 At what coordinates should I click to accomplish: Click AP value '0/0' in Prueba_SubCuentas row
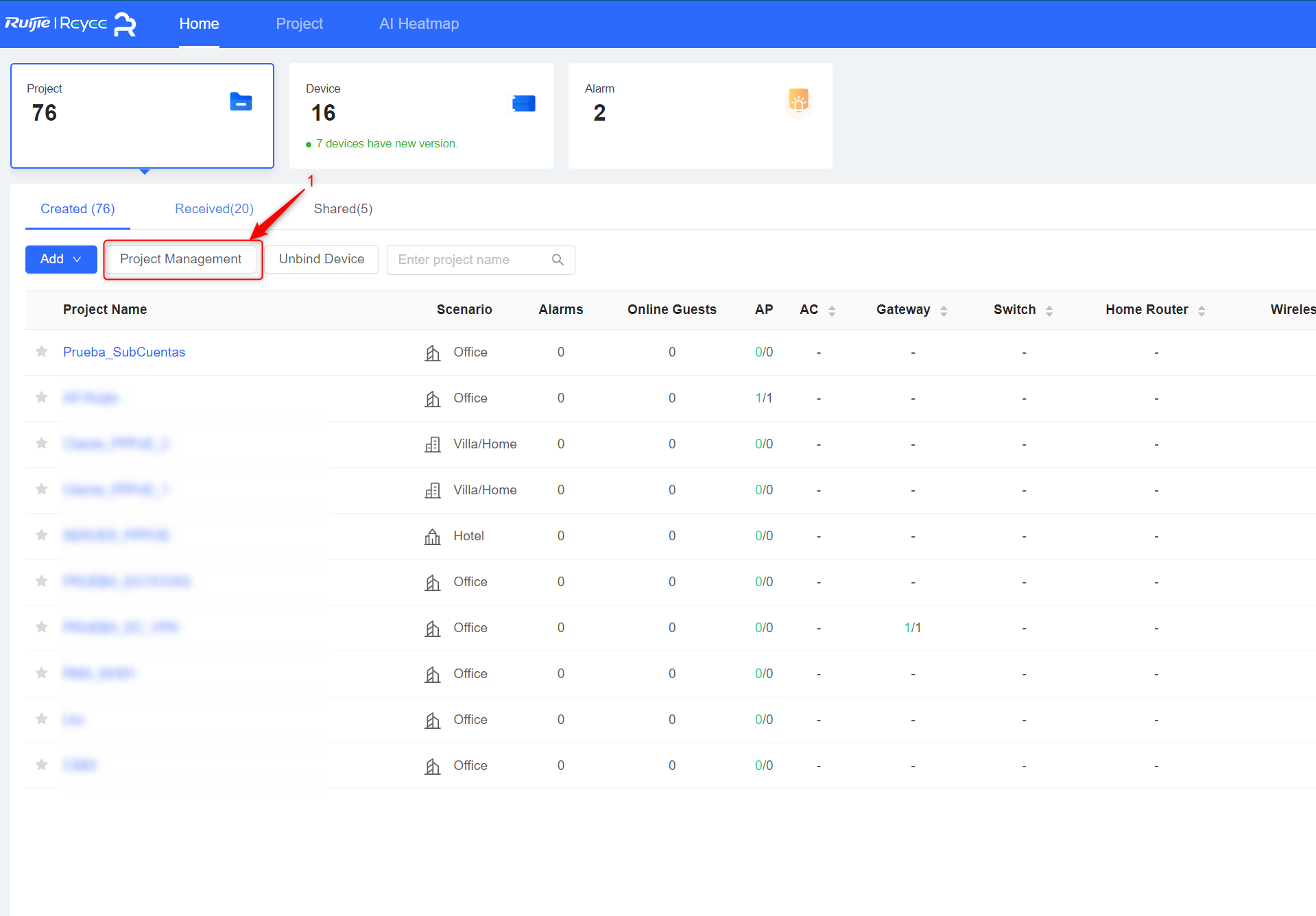point(764,352)
